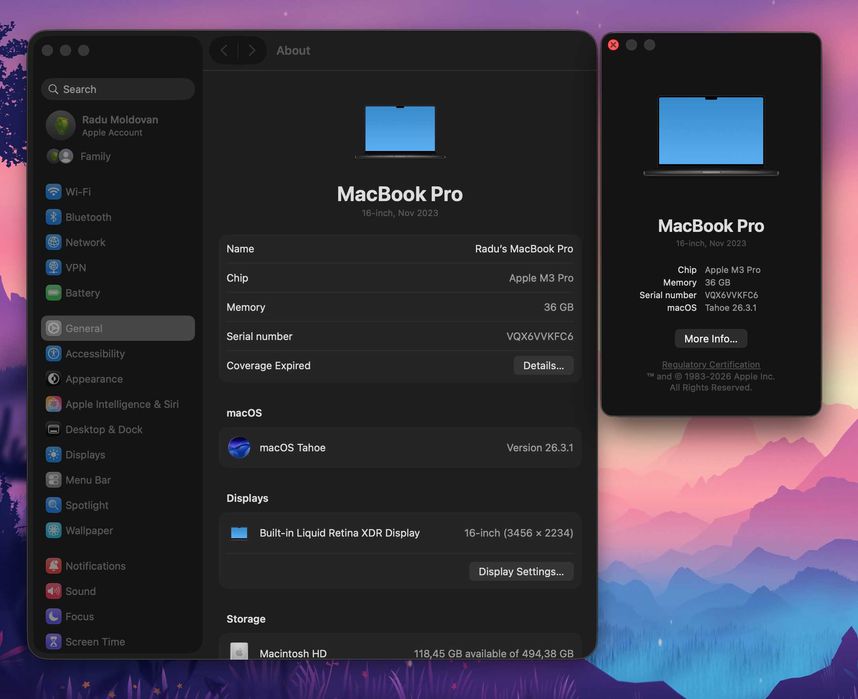Click the General gear icon

53,328
